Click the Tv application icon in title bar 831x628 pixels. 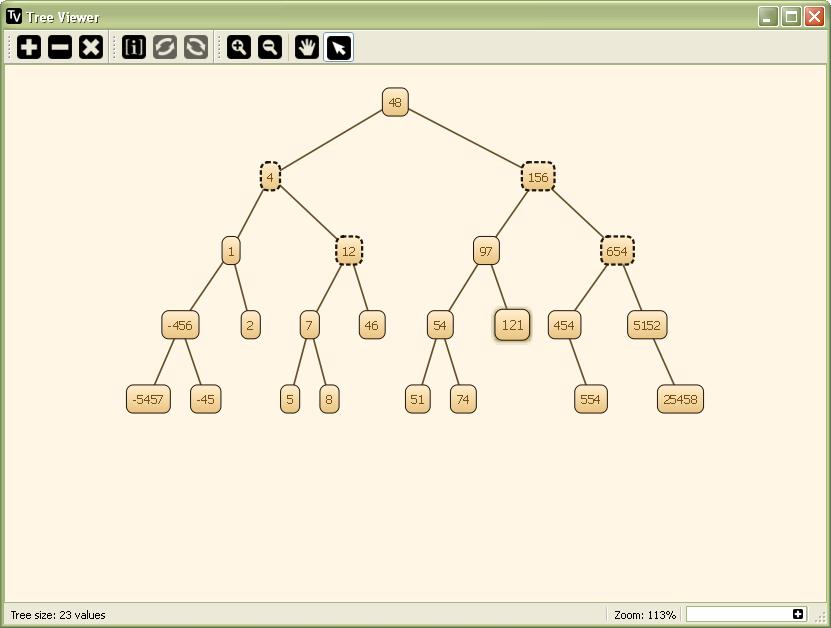(x=14, y=16)
